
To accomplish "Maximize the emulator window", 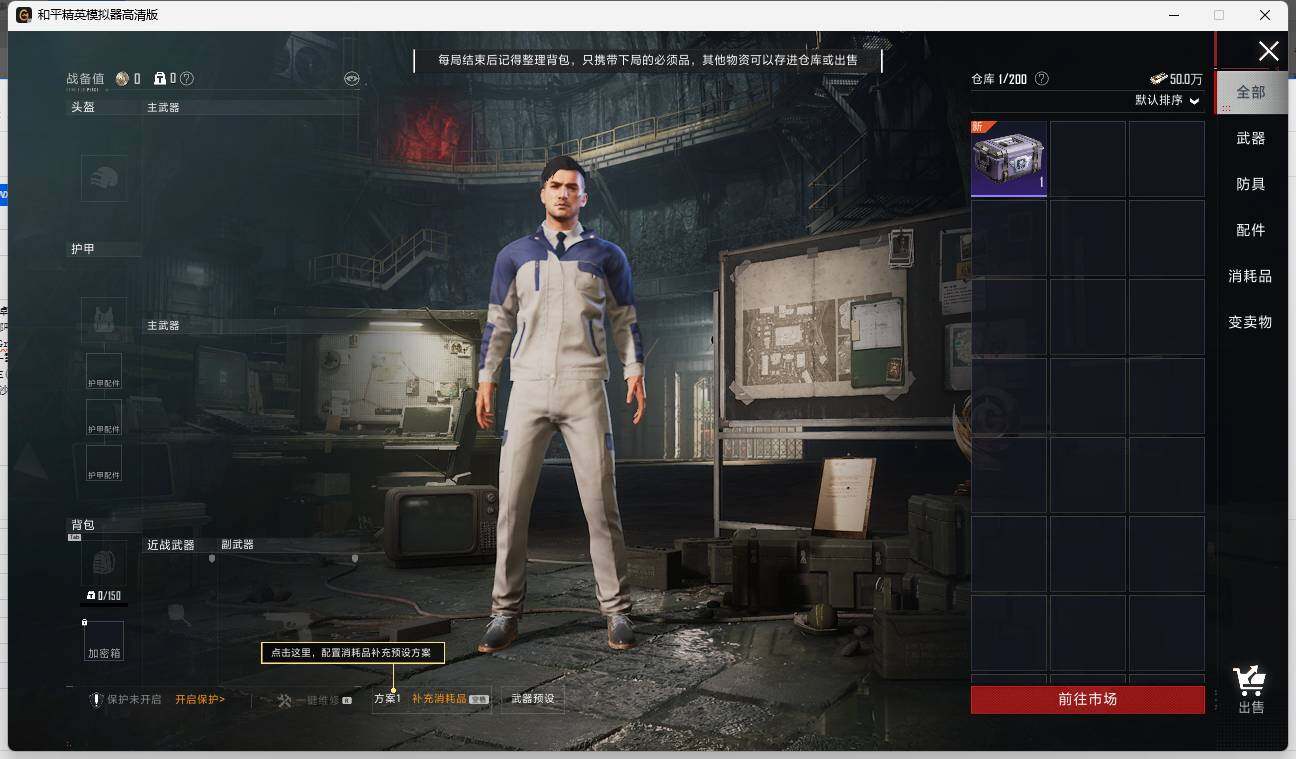I will 1219,15.
